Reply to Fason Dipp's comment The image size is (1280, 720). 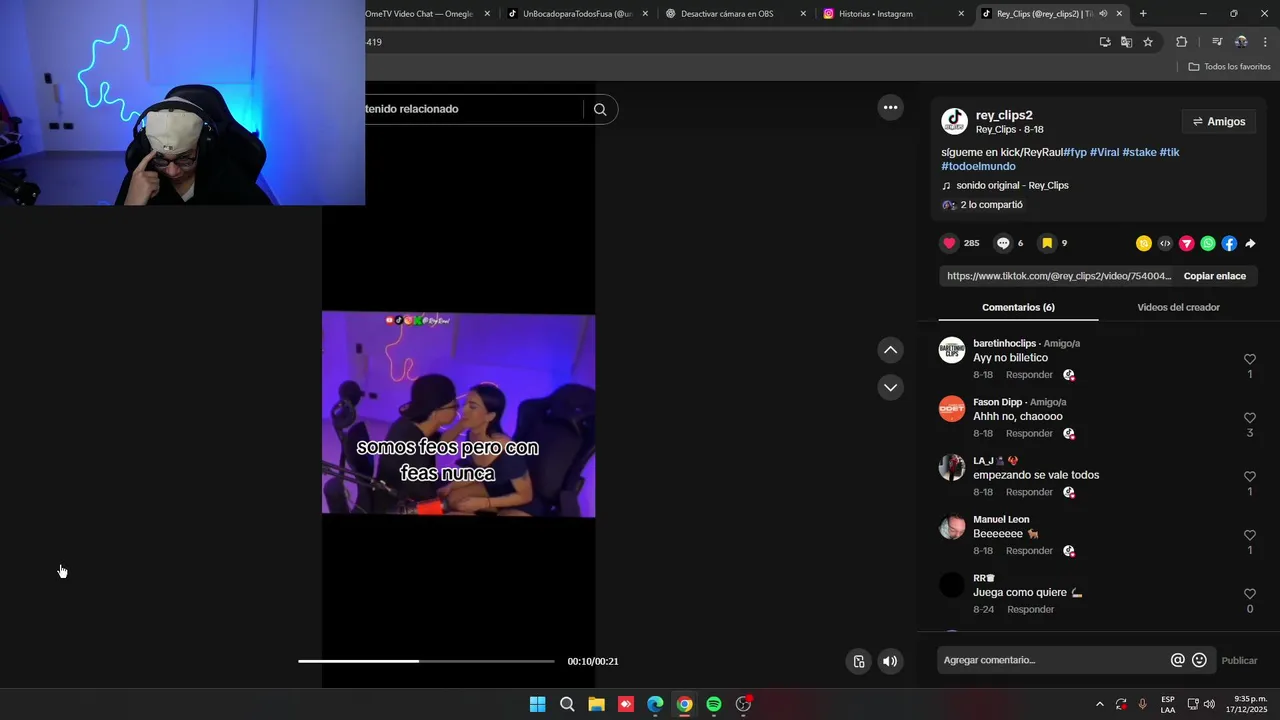(x=1029, y=433)
